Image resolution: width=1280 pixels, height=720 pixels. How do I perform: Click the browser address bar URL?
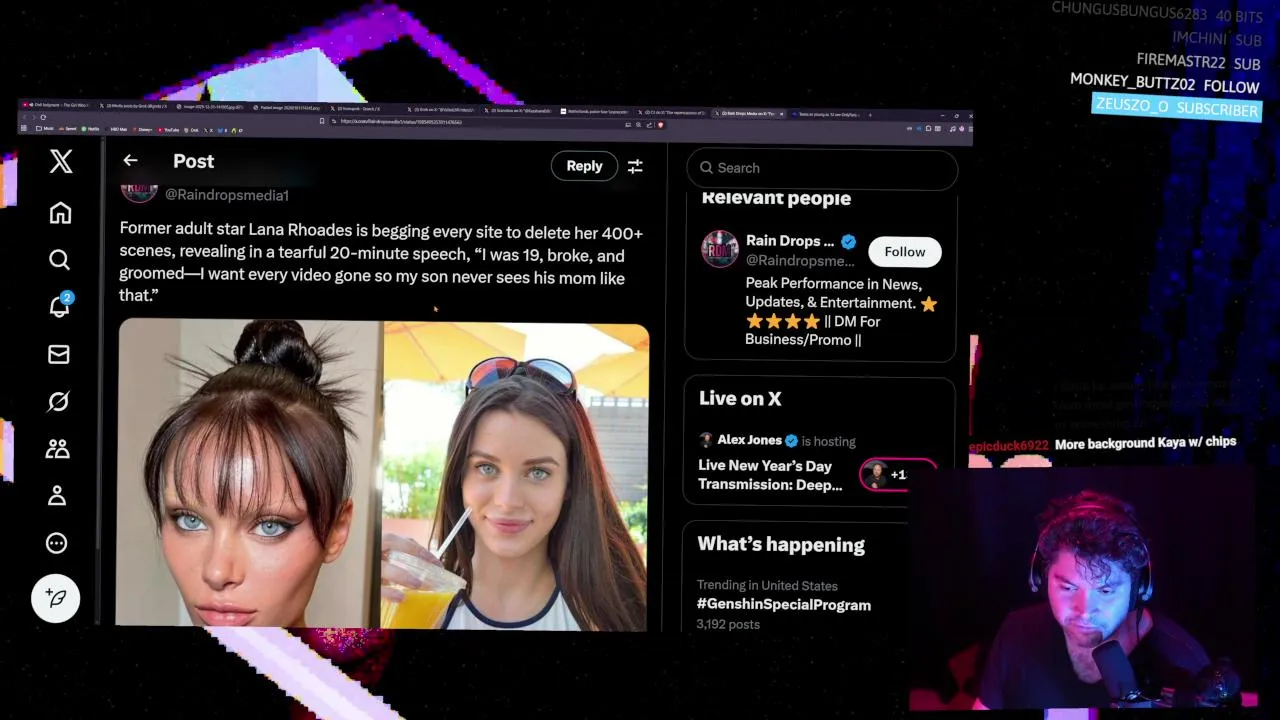point(401,121)
